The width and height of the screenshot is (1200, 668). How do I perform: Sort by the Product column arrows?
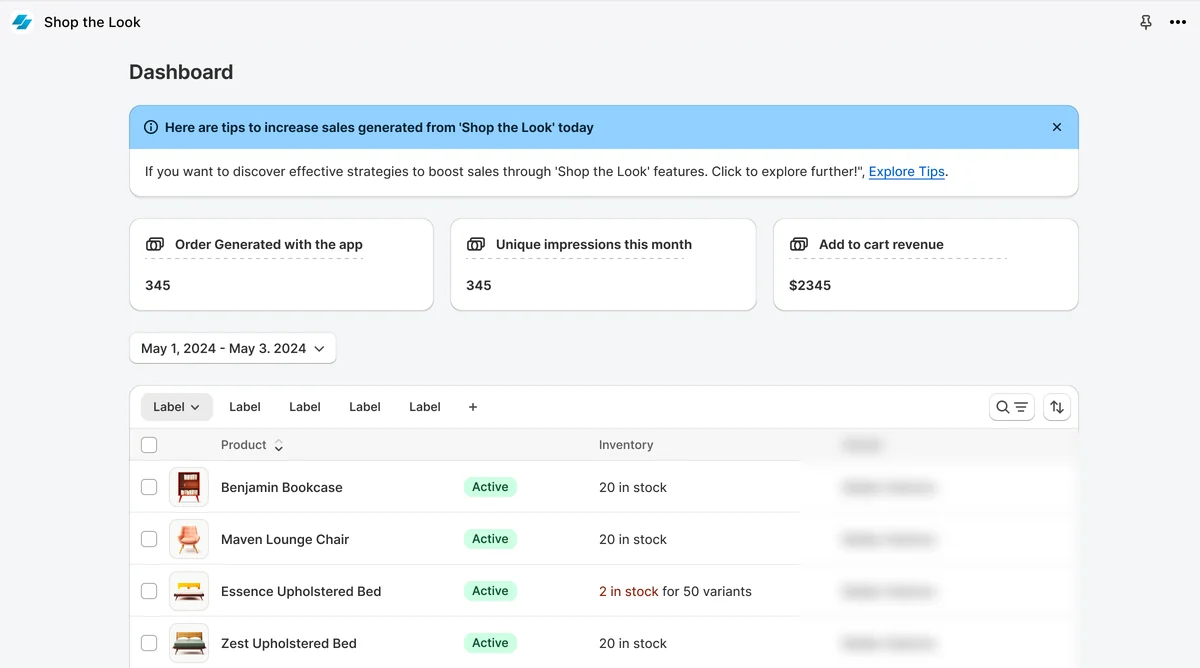click(x=278, y=445)
